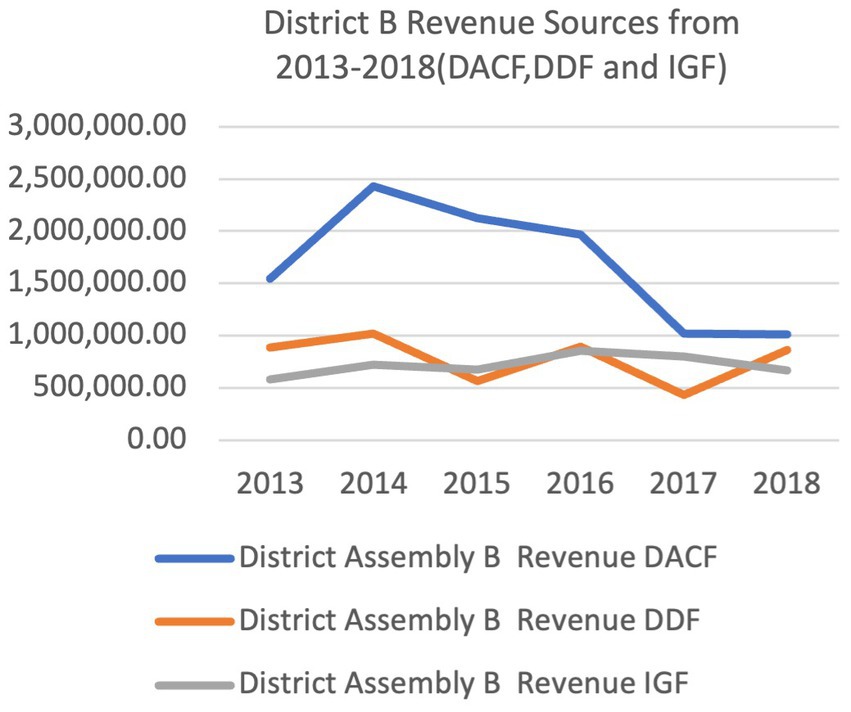Select legend text 'District Assembly B Revenue IGF'
This screenshot has width=851, height=712.
[x=464, y=684]
